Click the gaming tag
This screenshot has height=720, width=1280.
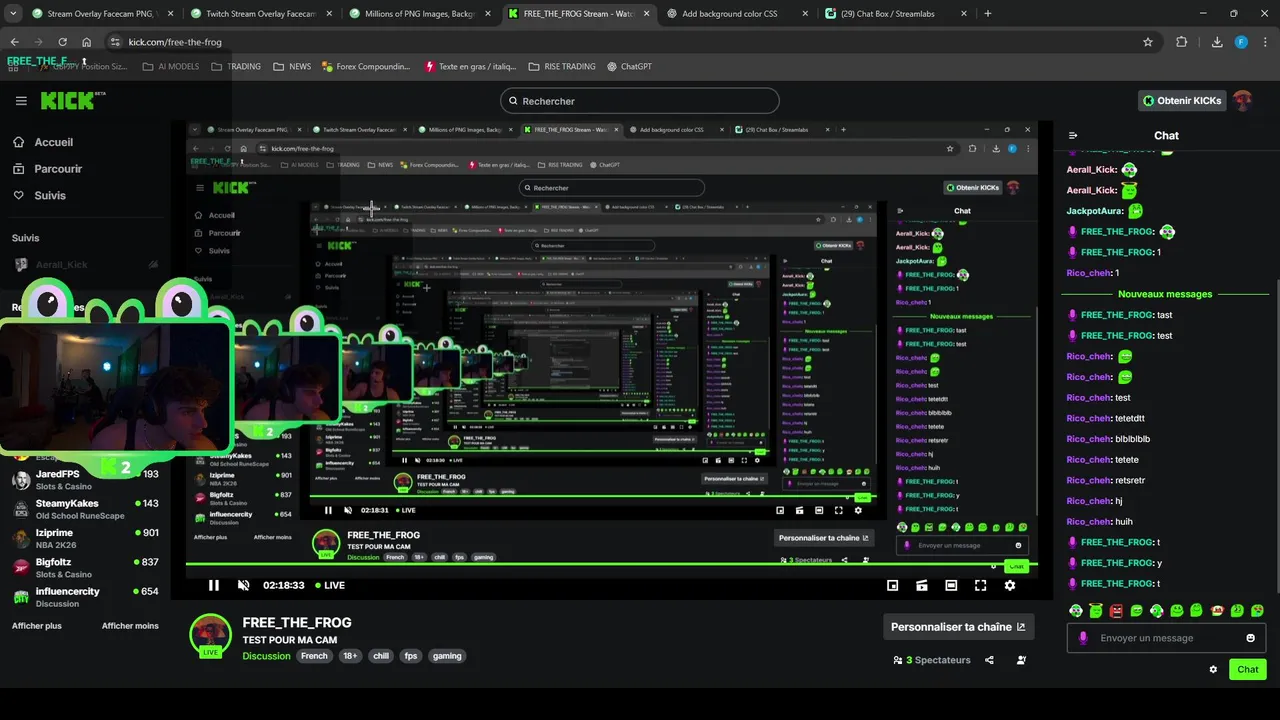coord(447,656)
